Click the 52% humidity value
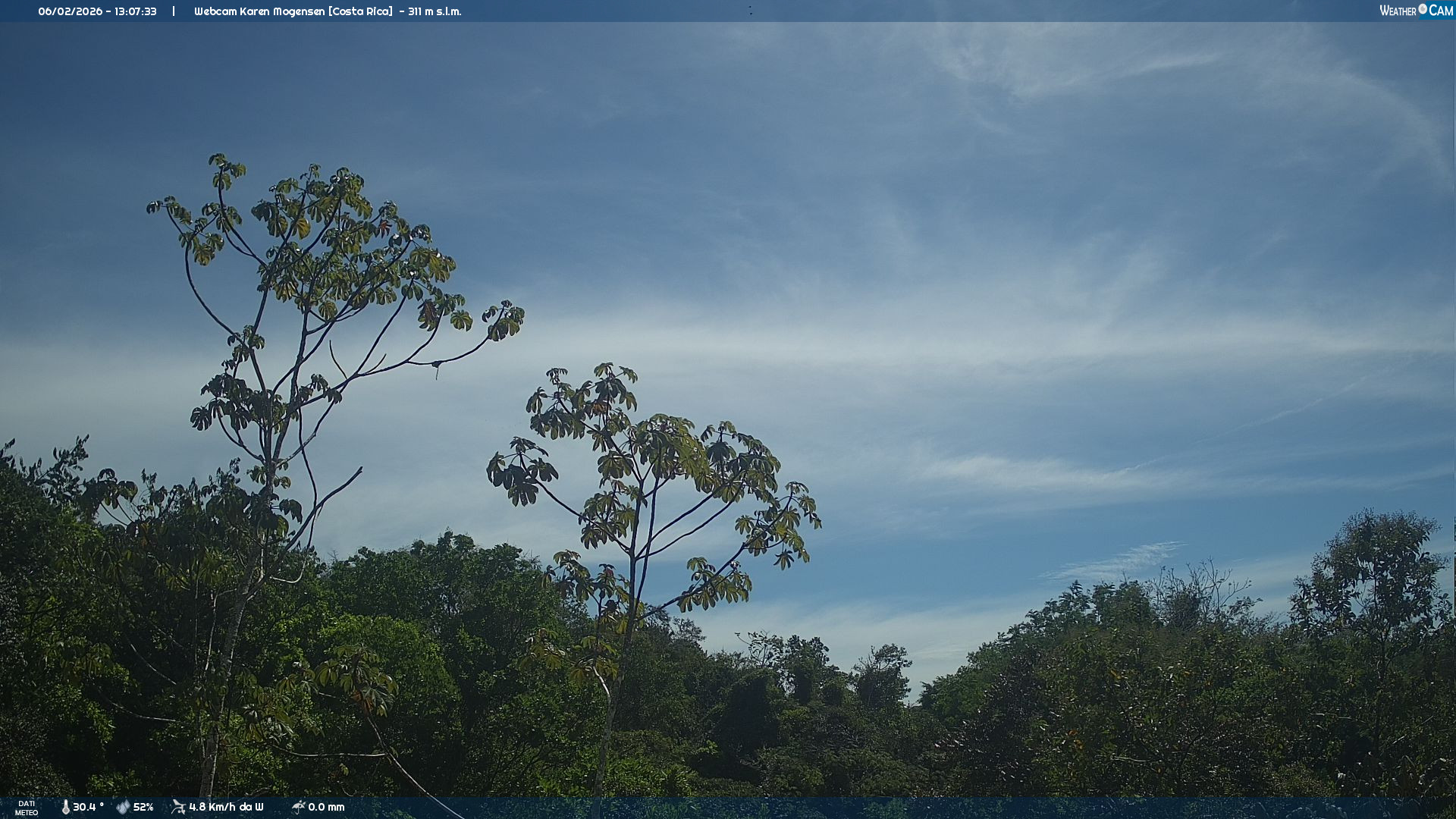Screen dimensions: 1456x819 coord(143,807)
